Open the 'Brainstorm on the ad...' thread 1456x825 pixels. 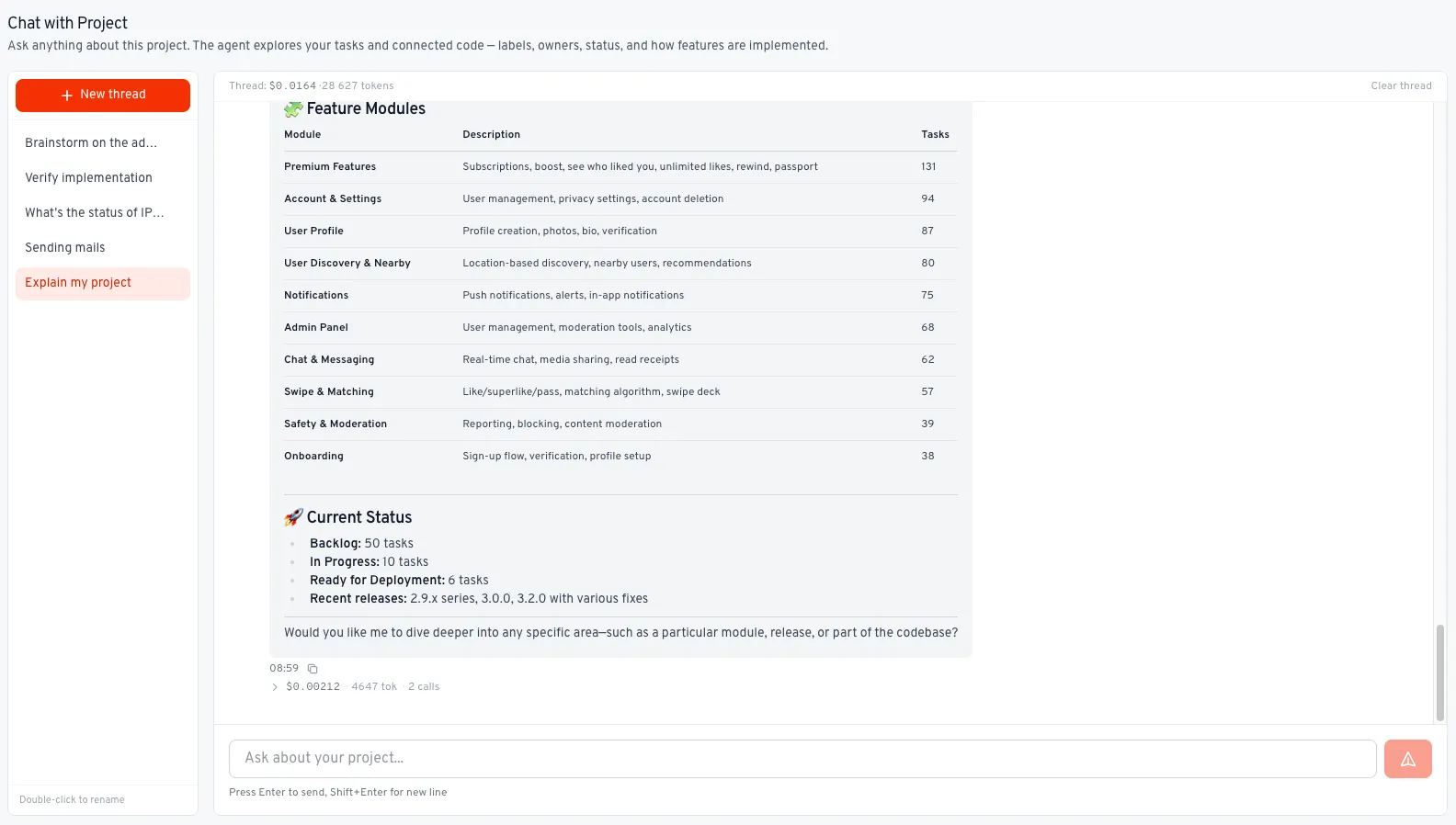[x=103, y=142]
